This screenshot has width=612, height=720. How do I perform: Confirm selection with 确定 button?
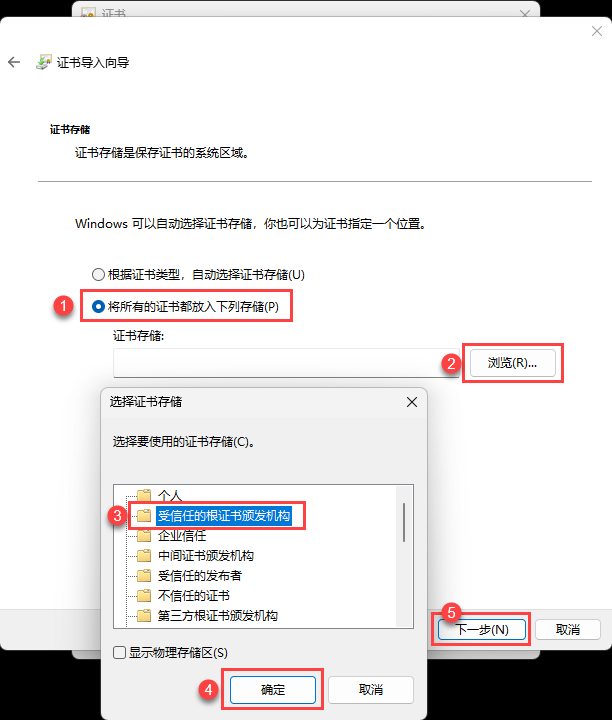click(273, 689)
